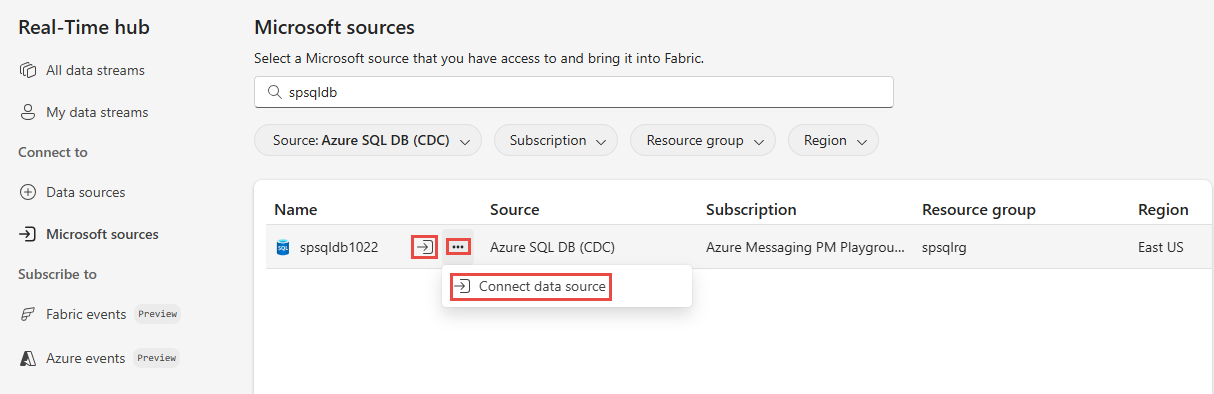1214x394 pixels.
Task: Open the Region filter dropdown
Action: click(x=833, y=140)
